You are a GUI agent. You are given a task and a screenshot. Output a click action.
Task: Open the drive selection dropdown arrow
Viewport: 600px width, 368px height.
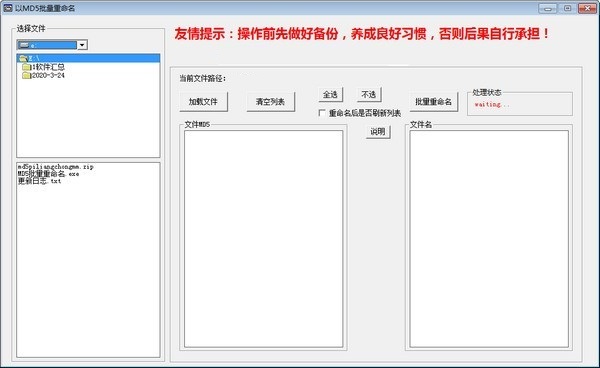82,45
